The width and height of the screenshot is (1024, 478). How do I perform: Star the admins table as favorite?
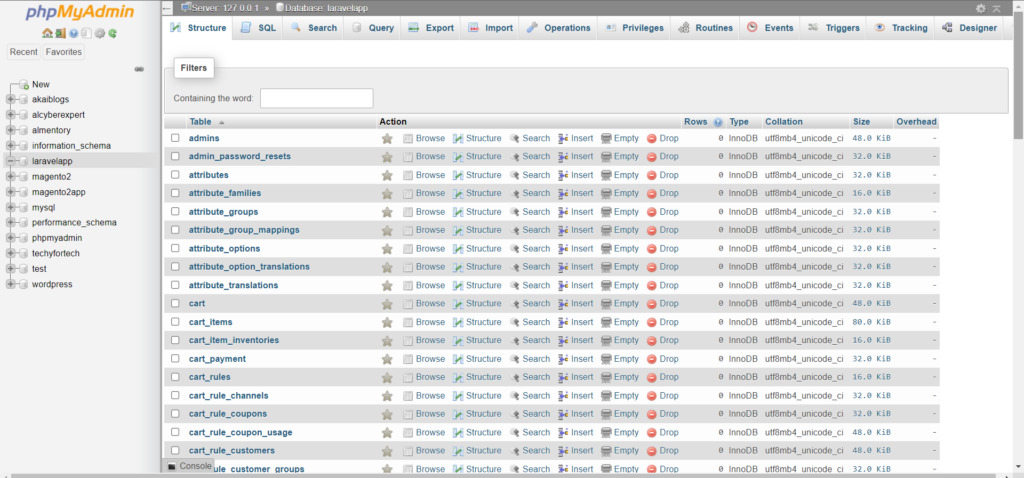coord(387,138)
